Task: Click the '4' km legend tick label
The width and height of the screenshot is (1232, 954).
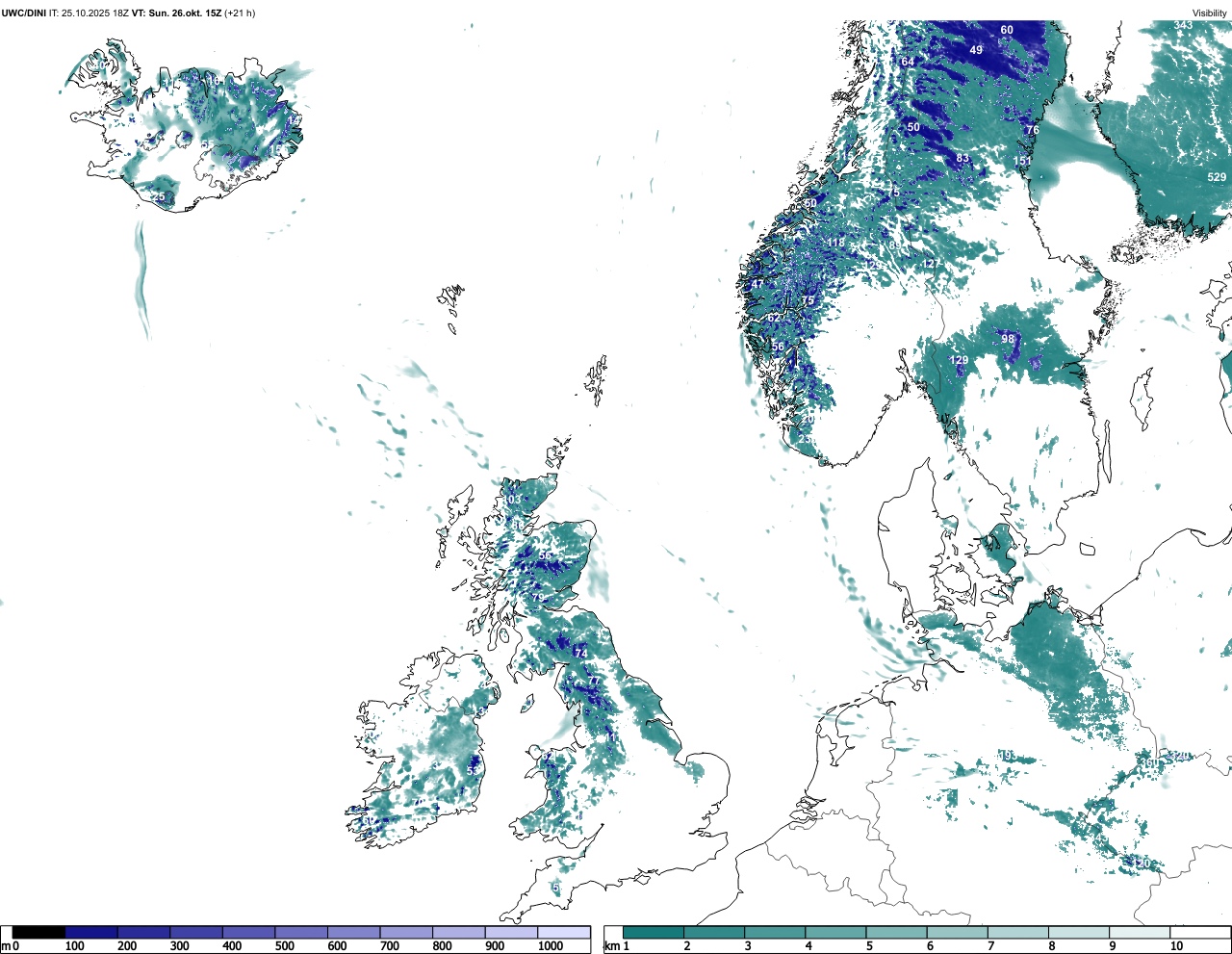Action: (808, 946)
